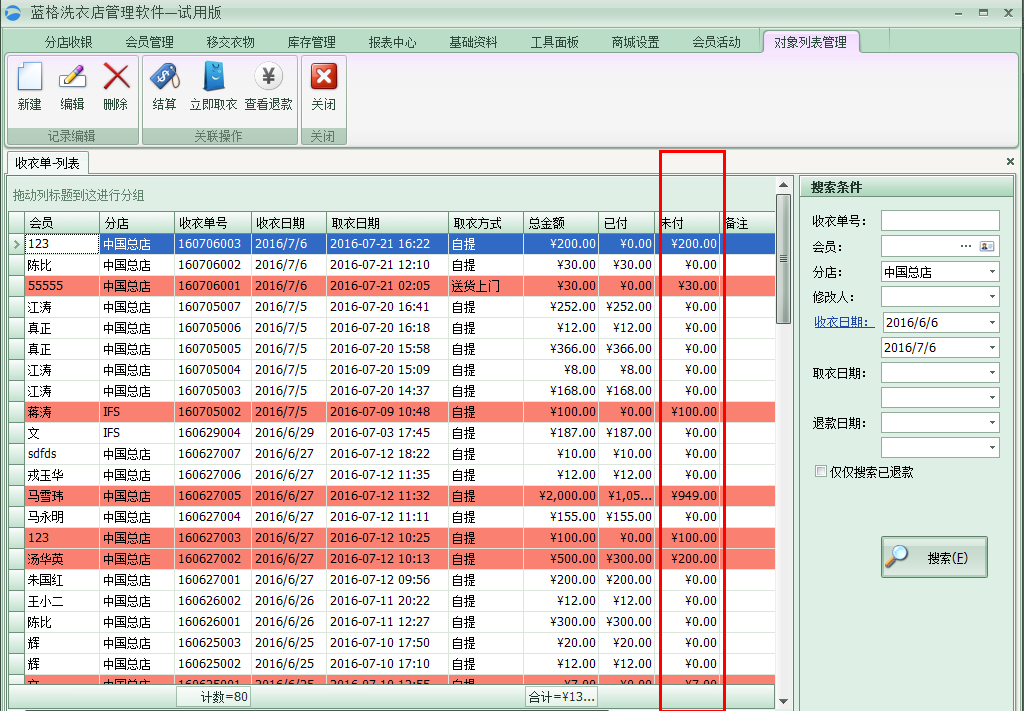Select order 160705007 cell
The height and width of the screenshot is (711, 1024).
(213, 307)
